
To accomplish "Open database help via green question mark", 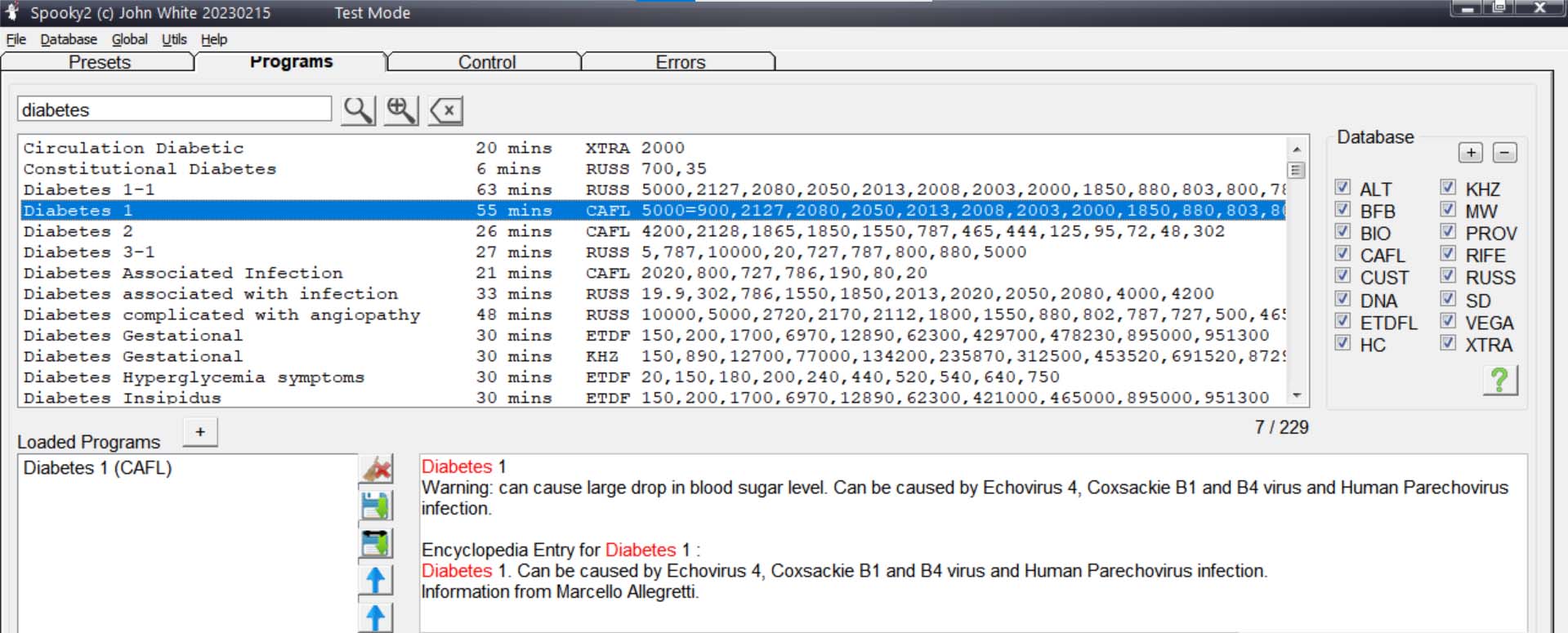I will click(x=1499, y=380).
